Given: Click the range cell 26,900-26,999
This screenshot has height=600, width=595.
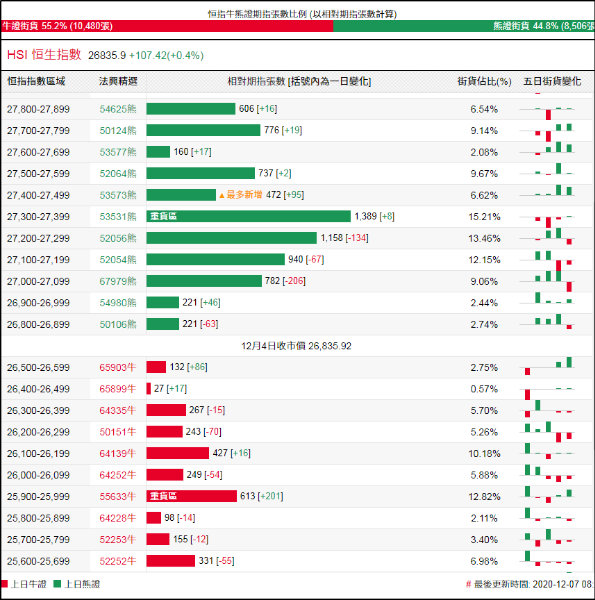Looking at the screenshot, I should pyautogui.click(x=38, y=303).
